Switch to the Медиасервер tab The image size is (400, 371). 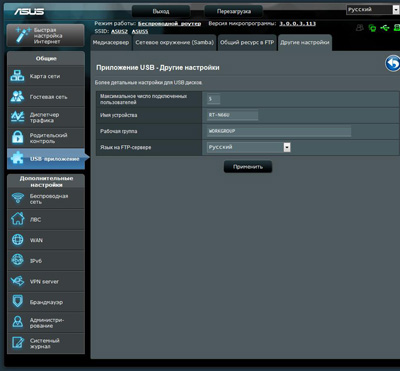tap(111, 43)
